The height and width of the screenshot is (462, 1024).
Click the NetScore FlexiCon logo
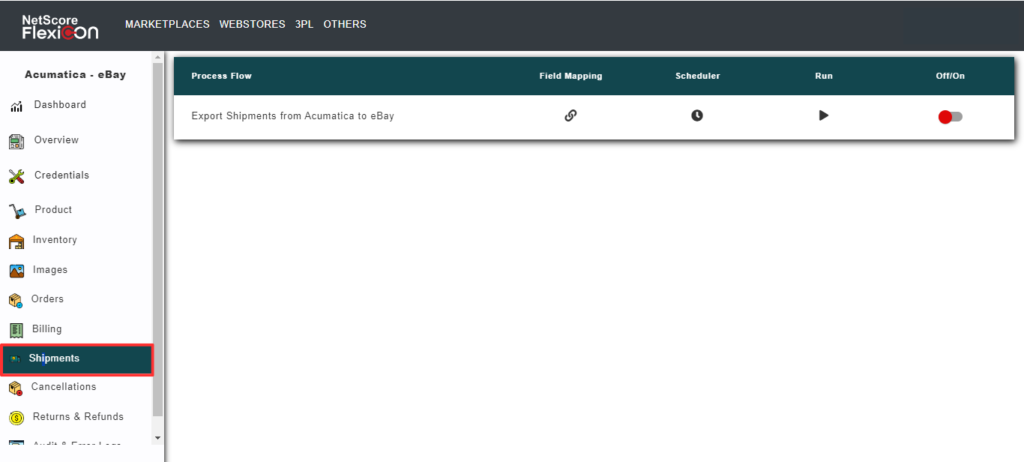click(60, 26)
